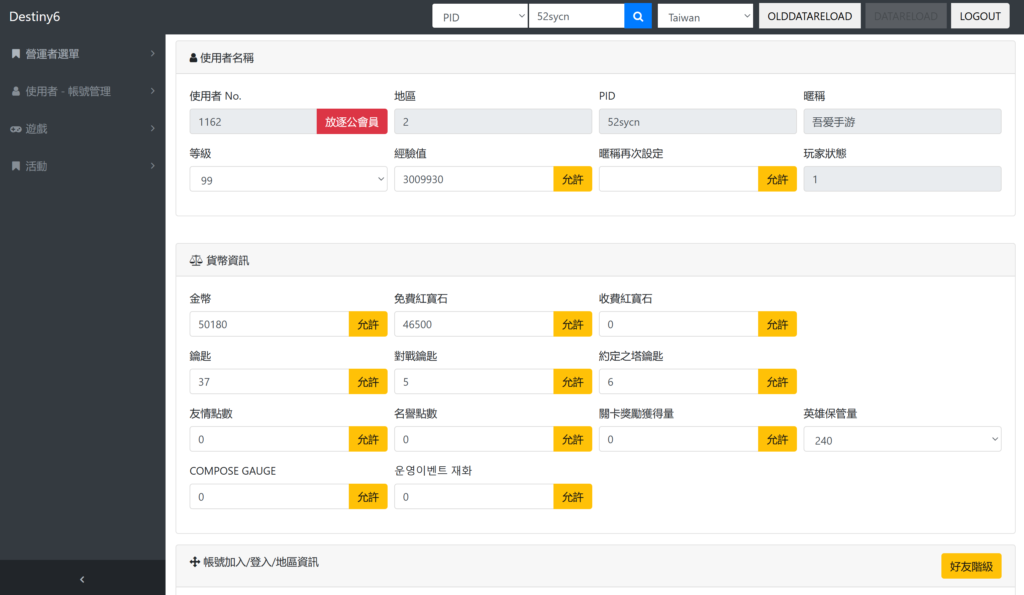Click the LOGOUT button
The image size is (1024, 595).
(x=980, y=16)
